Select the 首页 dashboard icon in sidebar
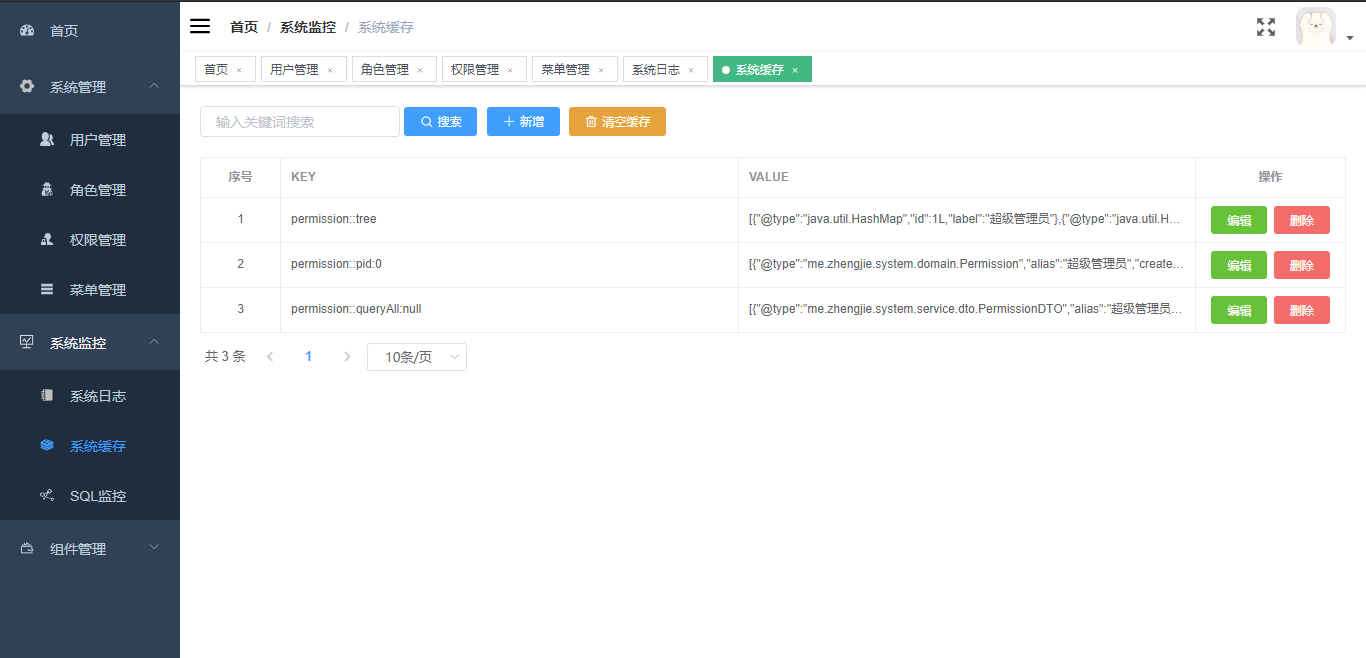 (25, 30)
